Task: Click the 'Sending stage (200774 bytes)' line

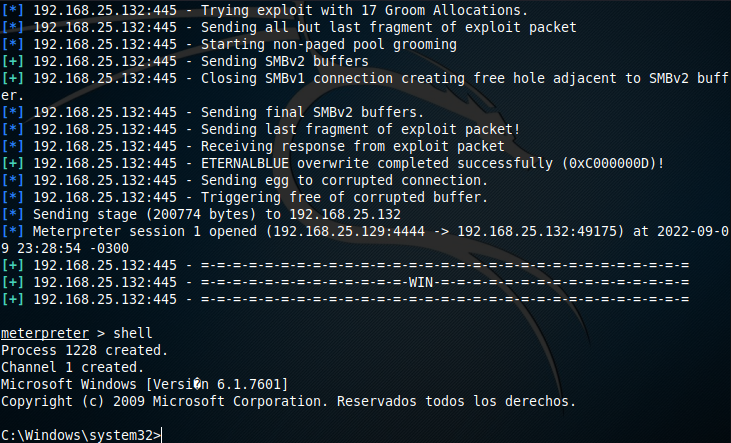Action: (201, 215)
